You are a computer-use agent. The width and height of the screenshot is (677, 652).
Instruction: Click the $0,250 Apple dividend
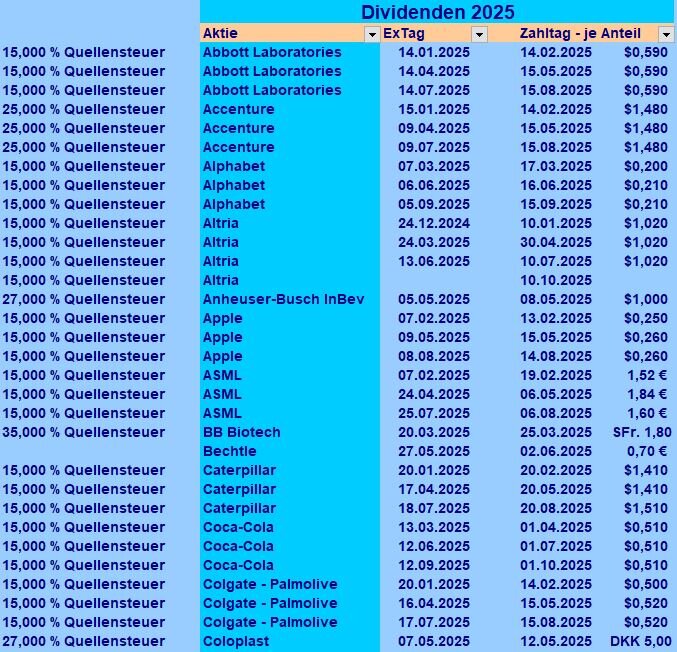click(646, 318)
